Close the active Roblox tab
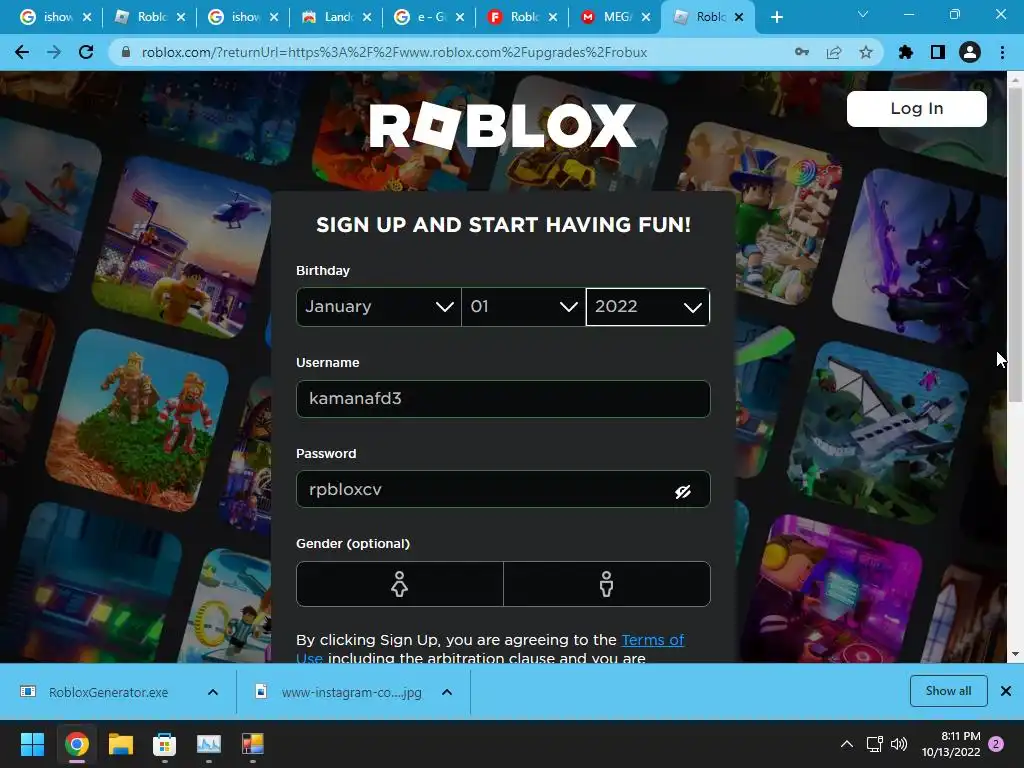The image size is (1024, 768). [x=739, y=18]
